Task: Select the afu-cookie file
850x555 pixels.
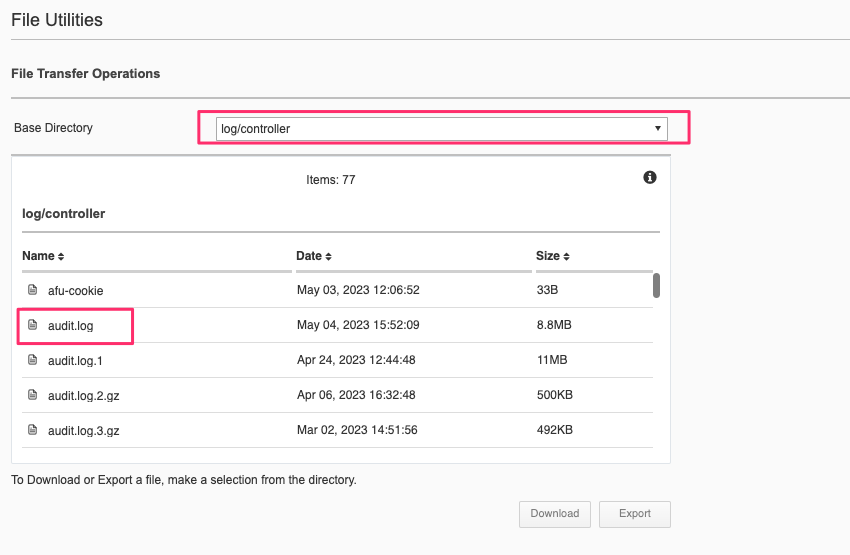Action: pyautogui.click(x=75, y=291)
